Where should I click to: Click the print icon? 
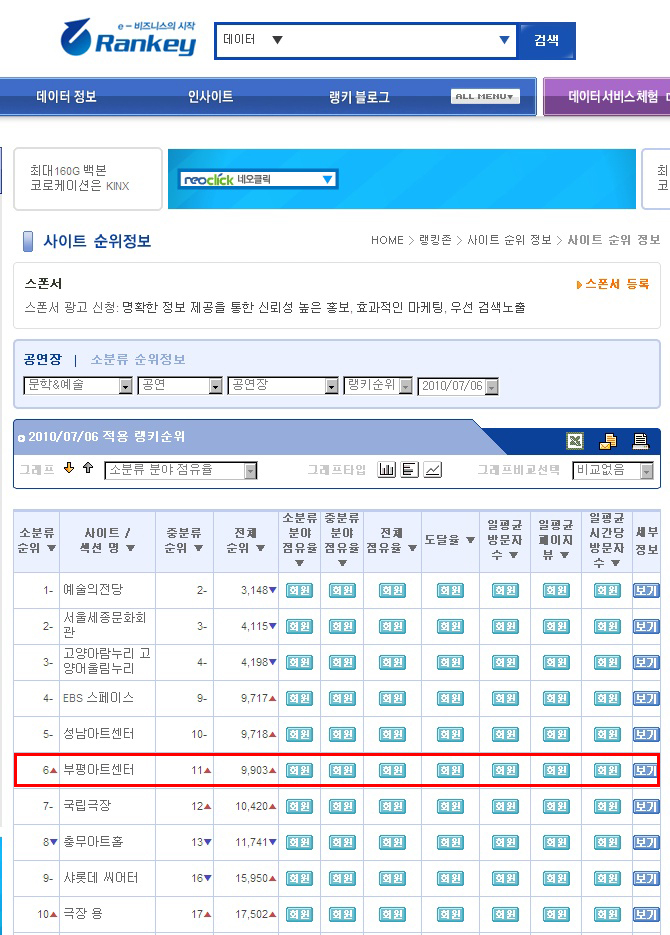tap(641, 441)
